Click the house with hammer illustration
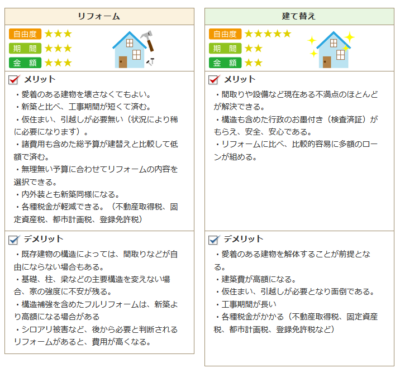Viewport: 400px width, 368px height. pos(133,49)
